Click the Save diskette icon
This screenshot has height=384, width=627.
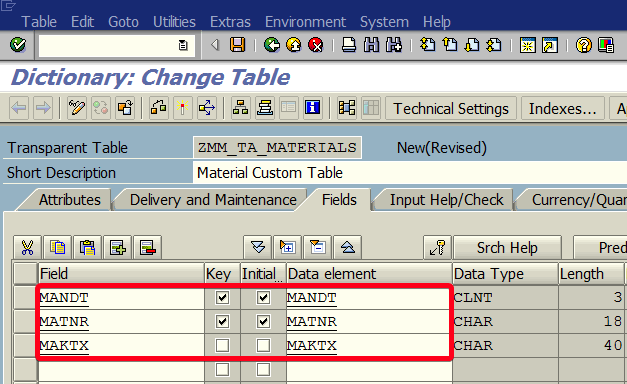pos(238,45)
